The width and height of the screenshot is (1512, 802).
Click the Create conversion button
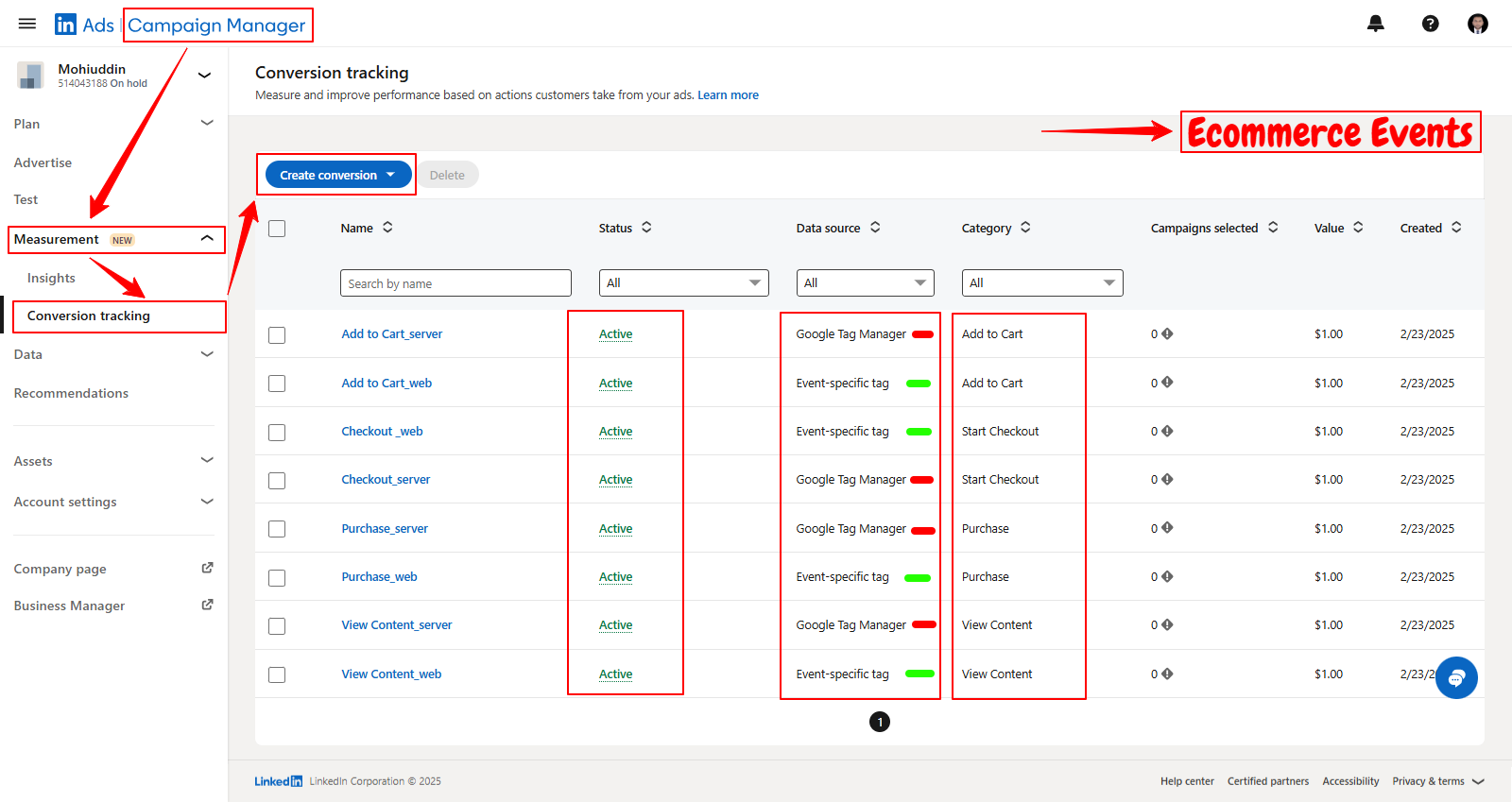coord(337,175)
